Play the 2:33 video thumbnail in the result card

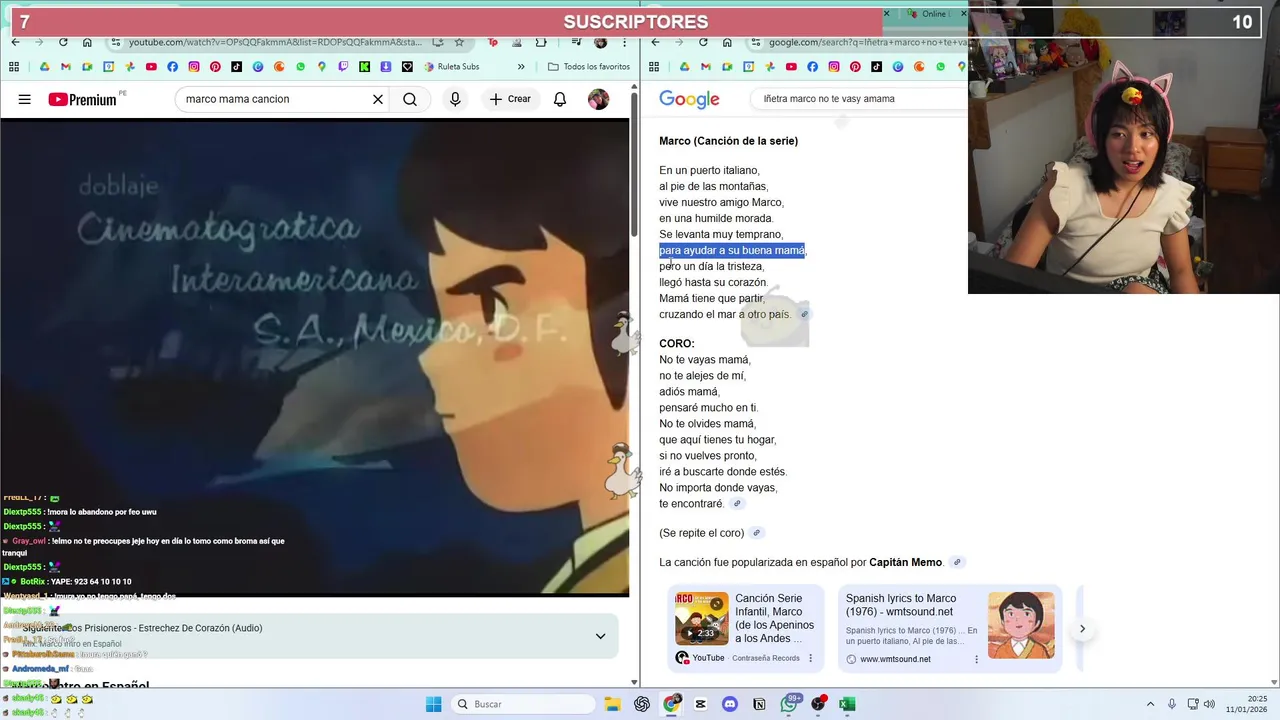click(x=702, y=618)
